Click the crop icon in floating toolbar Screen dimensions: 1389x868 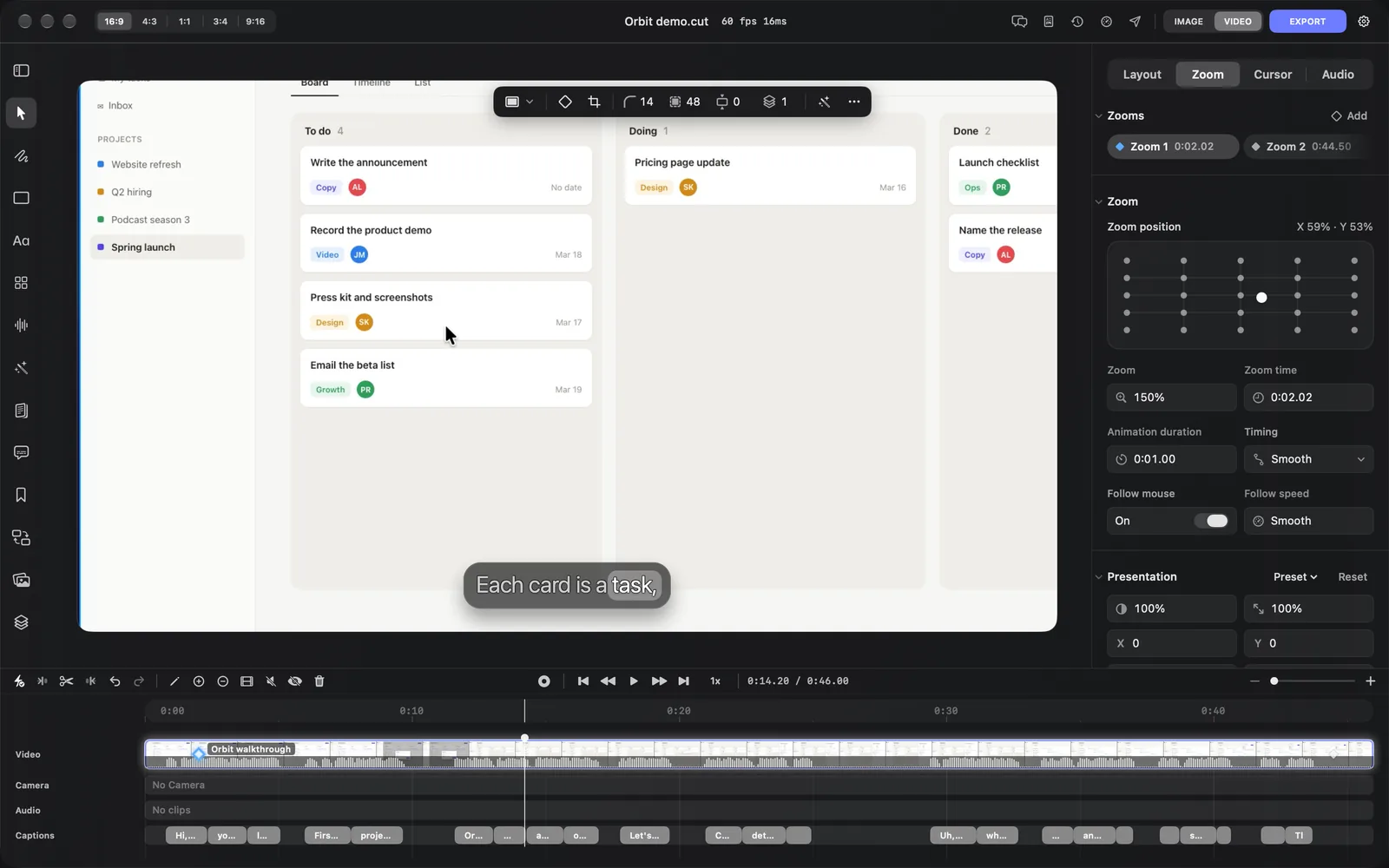[594, 102]
